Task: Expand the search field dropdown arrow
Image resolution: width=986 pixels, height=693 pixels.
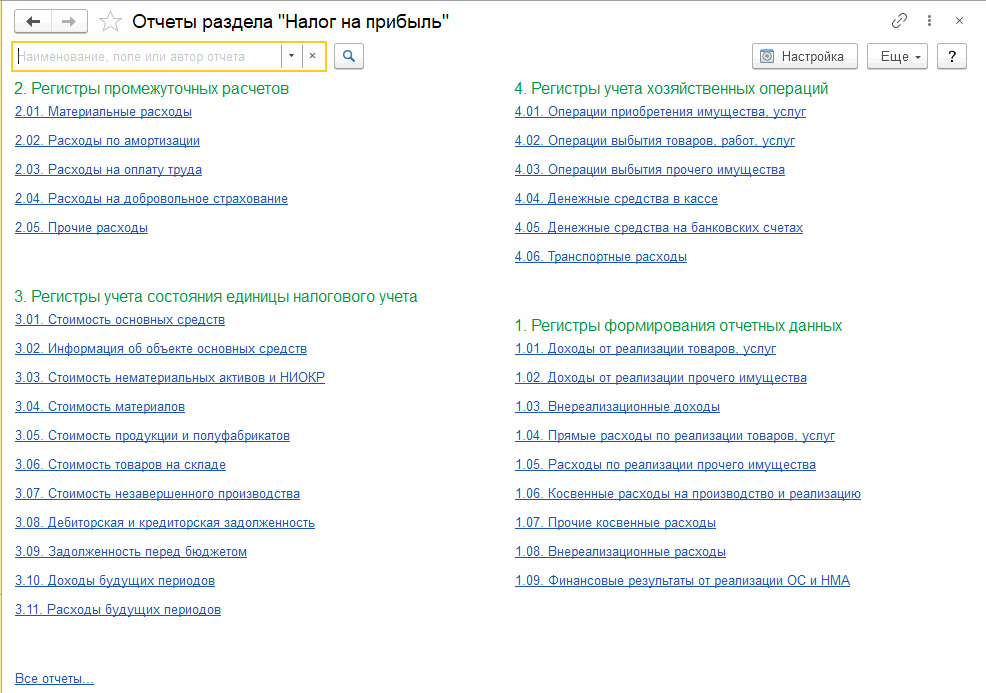Action: pos(291,57)
